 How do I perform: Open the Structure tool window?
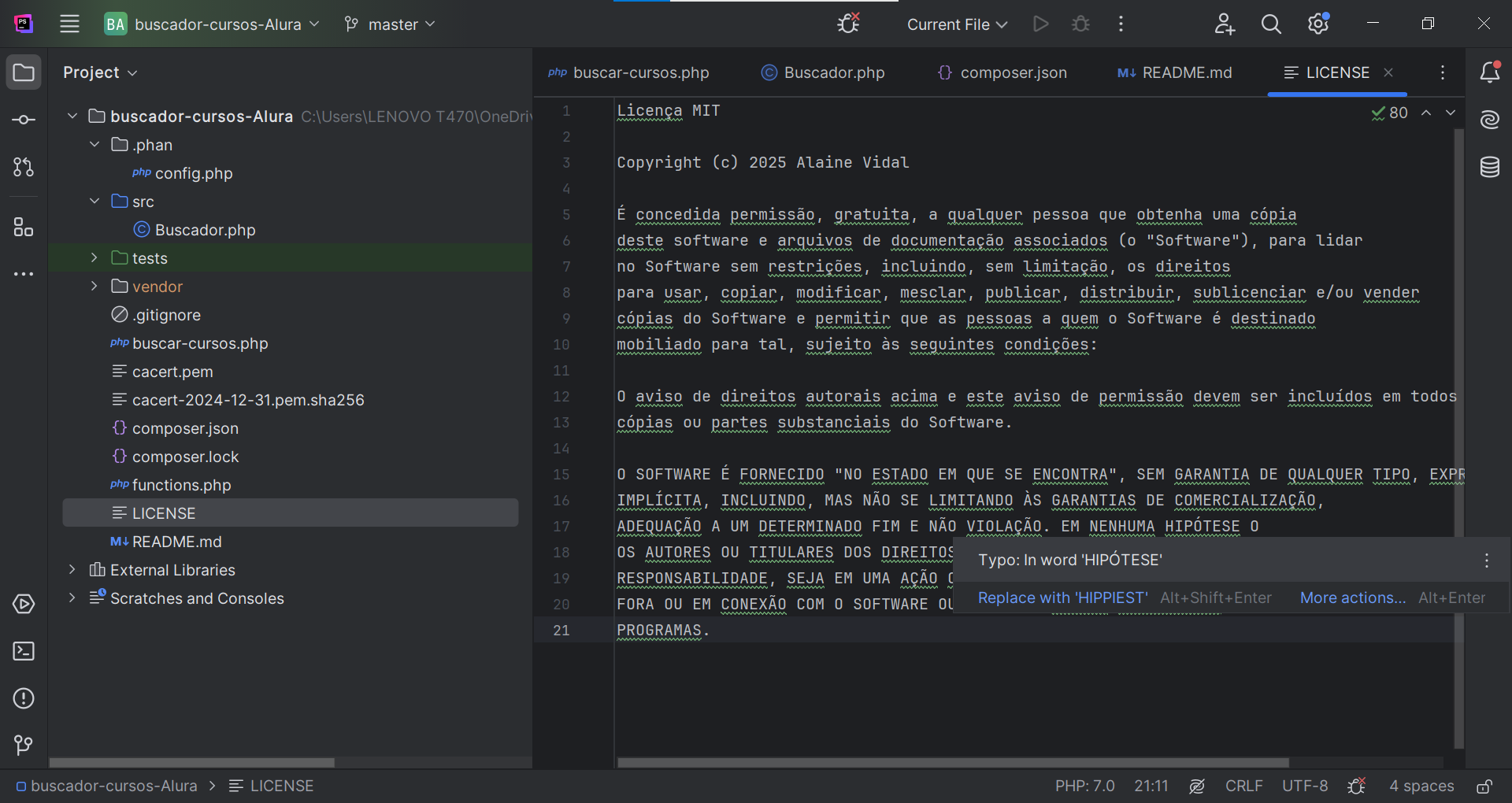coord(24,228)
